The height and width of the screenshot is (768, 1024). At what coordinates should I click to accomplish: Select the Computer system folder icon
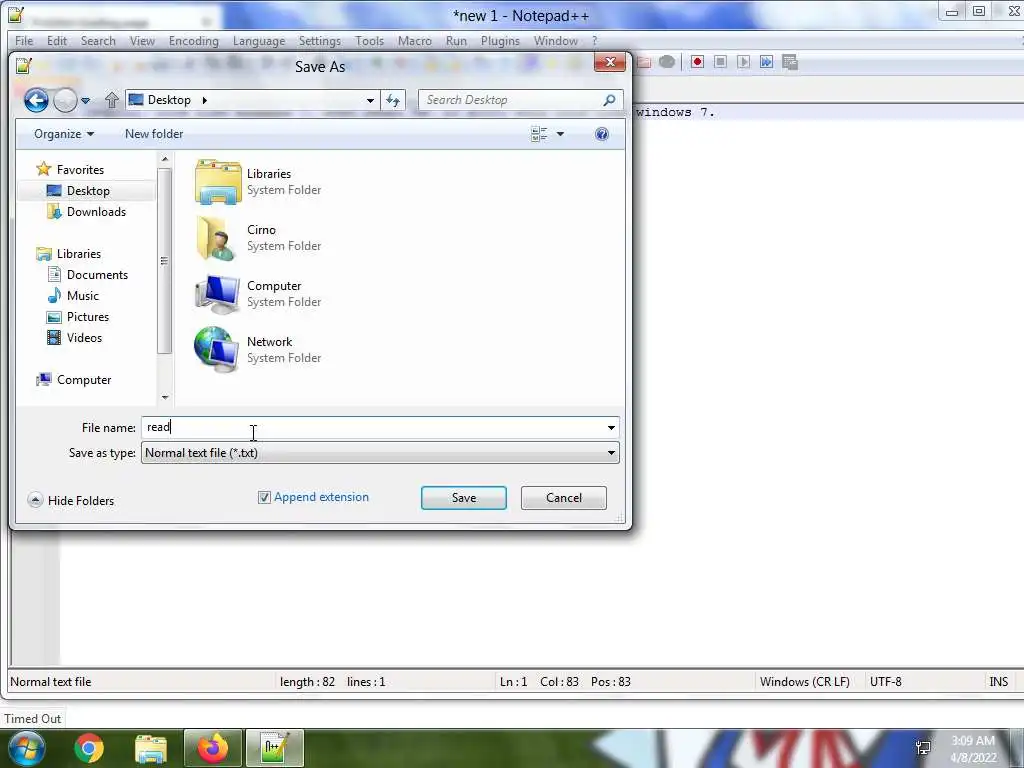[217, 294]
